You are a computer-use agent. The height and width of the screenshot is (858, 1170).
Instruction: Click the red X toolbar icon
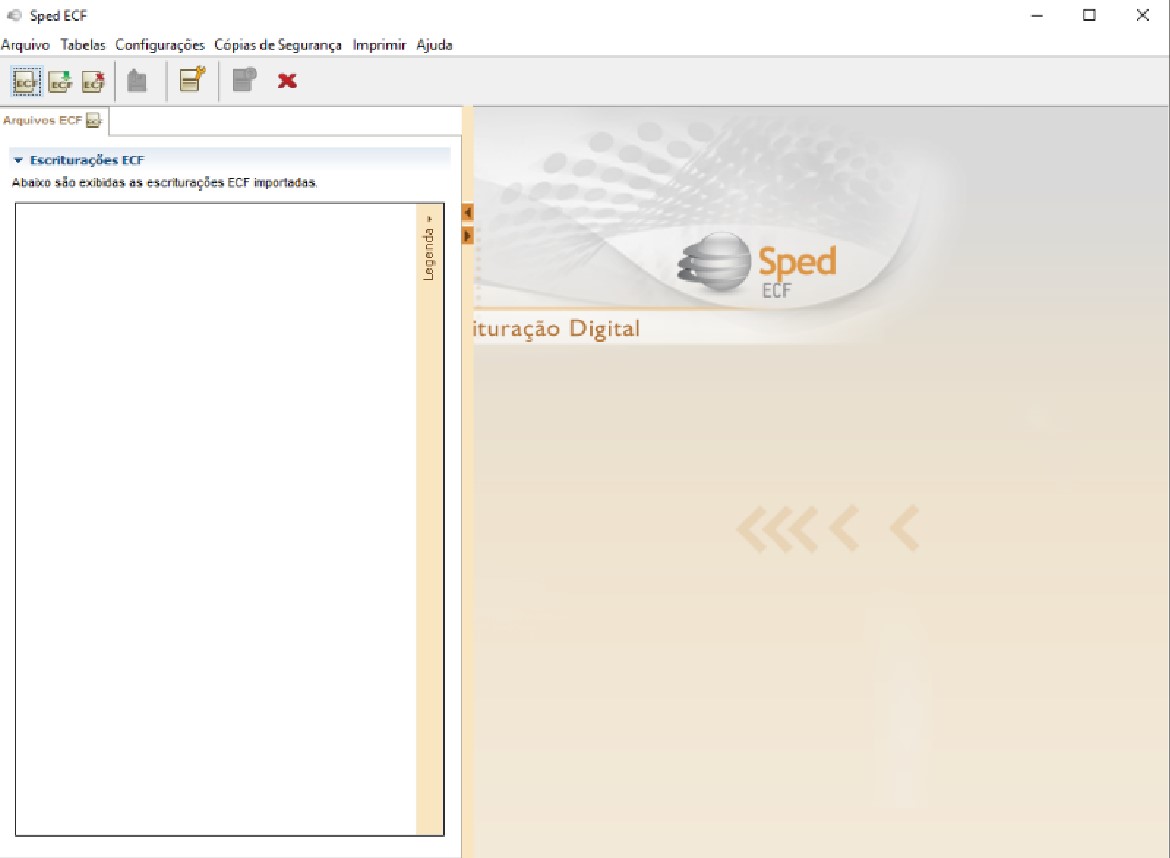click(x=287, y=81)
